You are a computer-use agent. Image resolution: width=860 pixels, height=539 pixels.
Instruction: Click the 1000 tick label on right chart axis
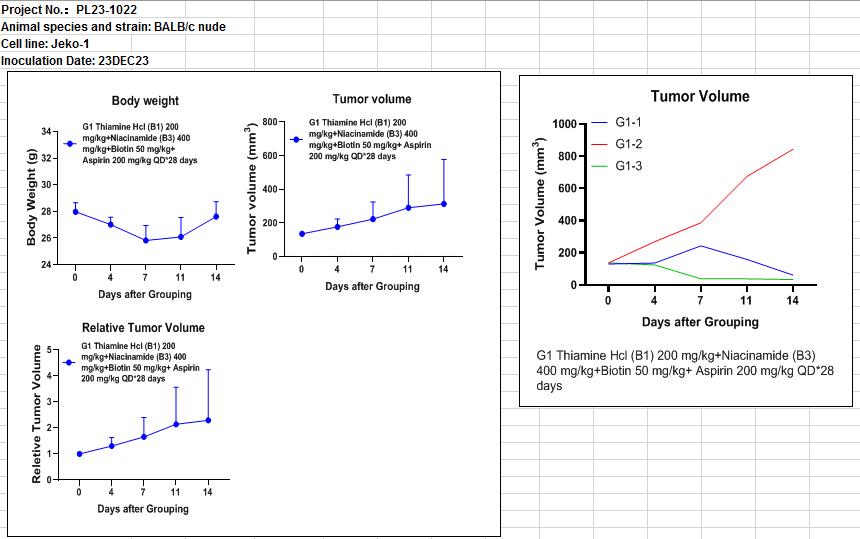point(564,124)
